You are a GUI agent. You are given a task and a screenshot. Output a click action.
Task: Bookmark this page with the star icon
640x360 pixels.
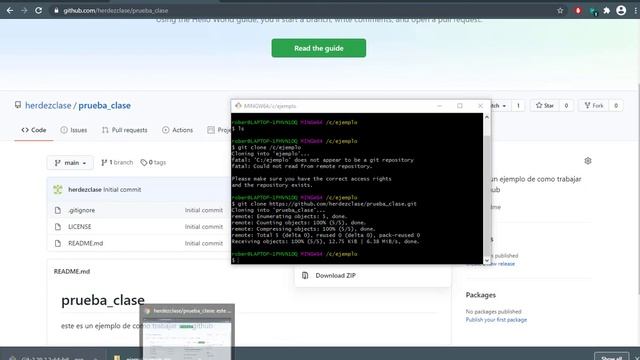tap(560, 11)
